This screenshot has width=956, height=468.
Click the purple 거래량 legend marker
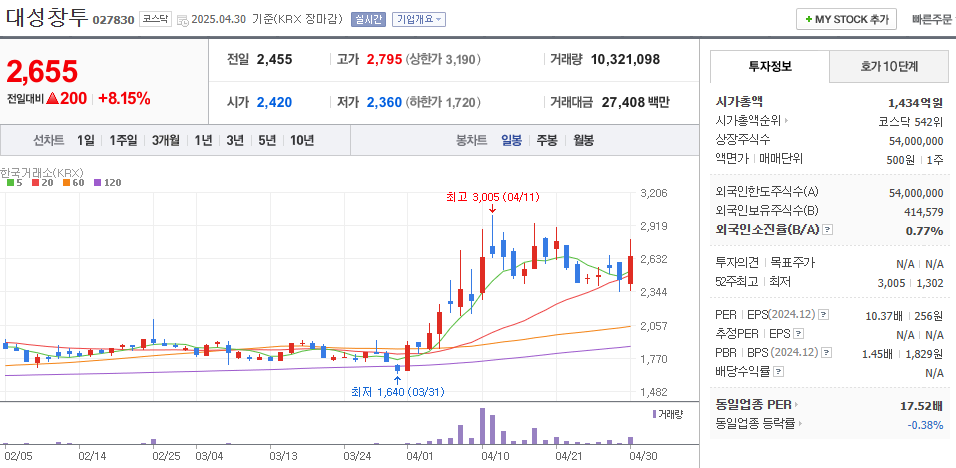click(654, 414)
